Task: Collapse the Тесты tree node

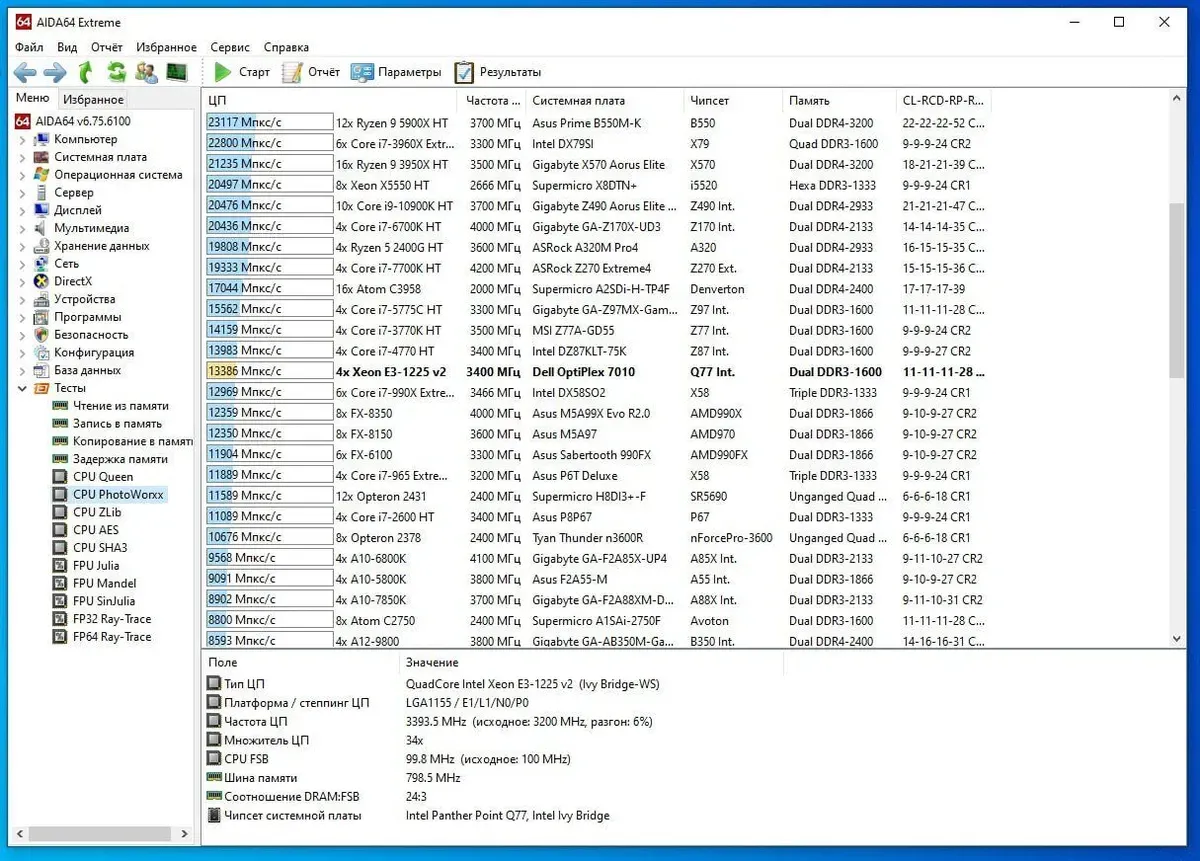Action: tap(22, 388)
